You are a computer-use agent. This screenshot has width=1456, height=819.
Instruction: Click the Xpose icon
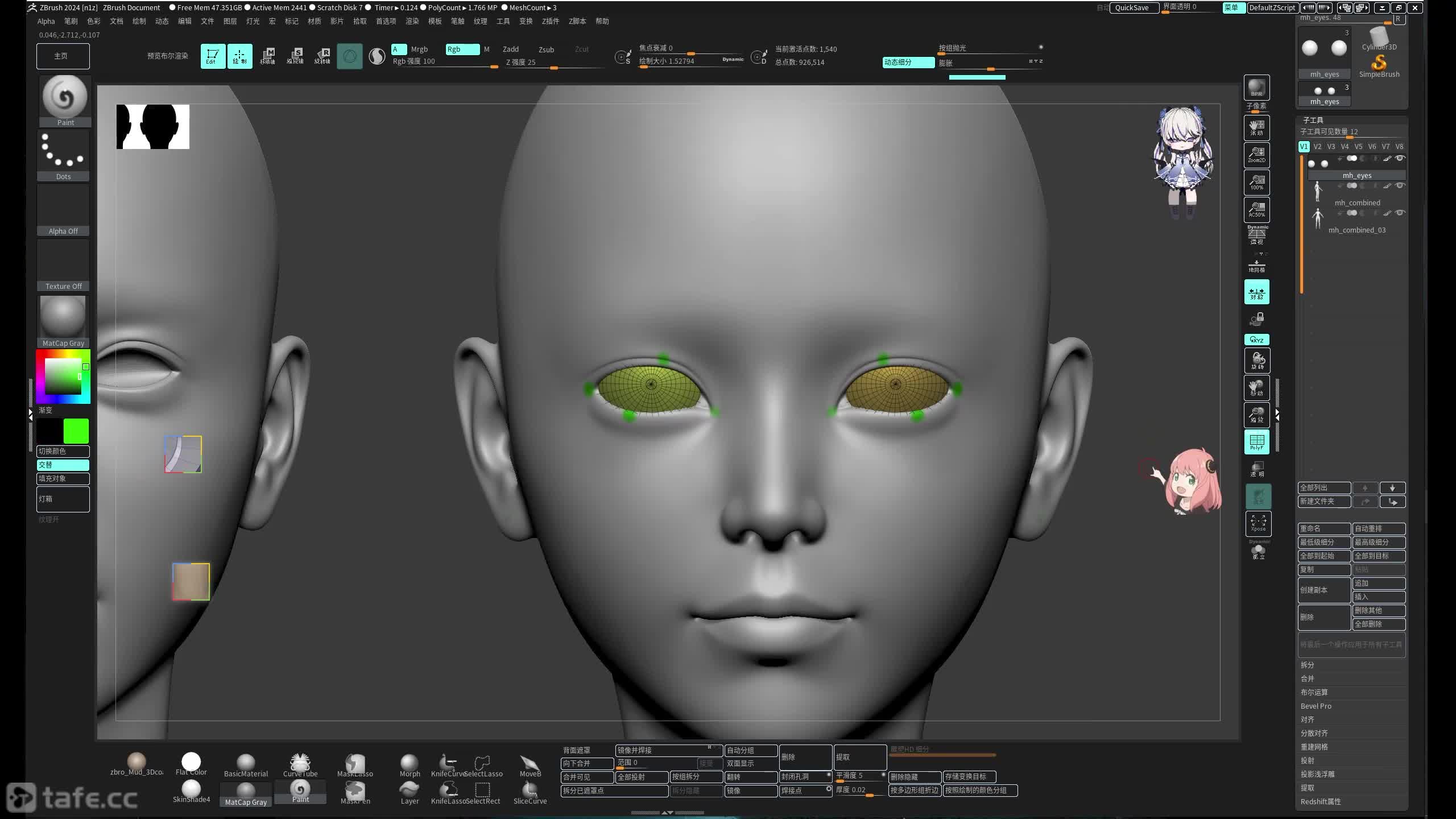click(1258, 523)
